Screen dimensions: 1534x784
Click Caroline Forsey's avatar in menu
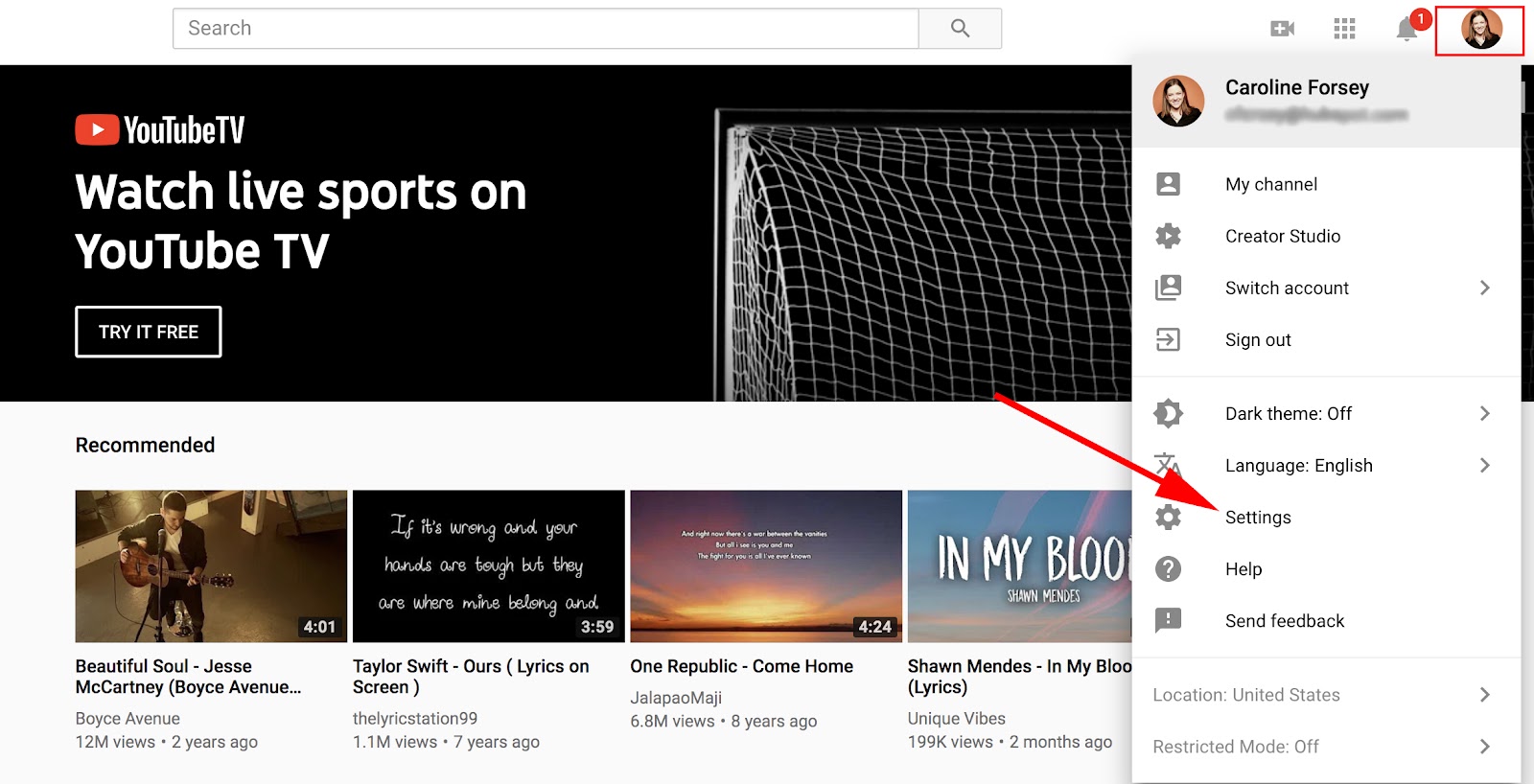(x=1178, y=101)
